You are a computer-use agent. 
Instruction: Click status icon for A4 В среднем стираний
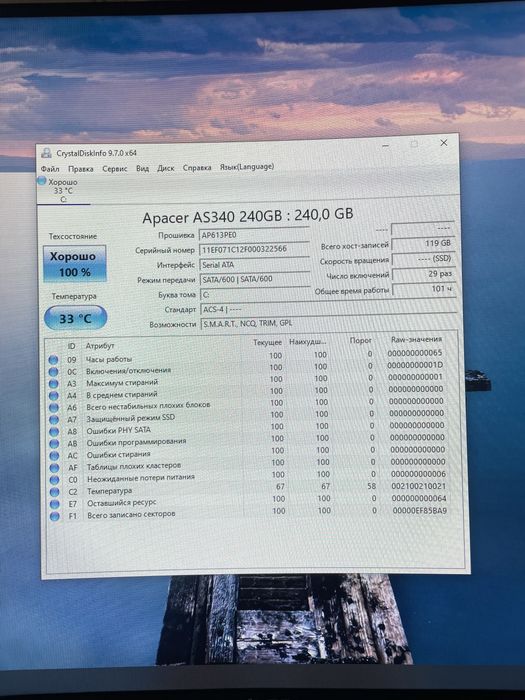click(54, 396)
